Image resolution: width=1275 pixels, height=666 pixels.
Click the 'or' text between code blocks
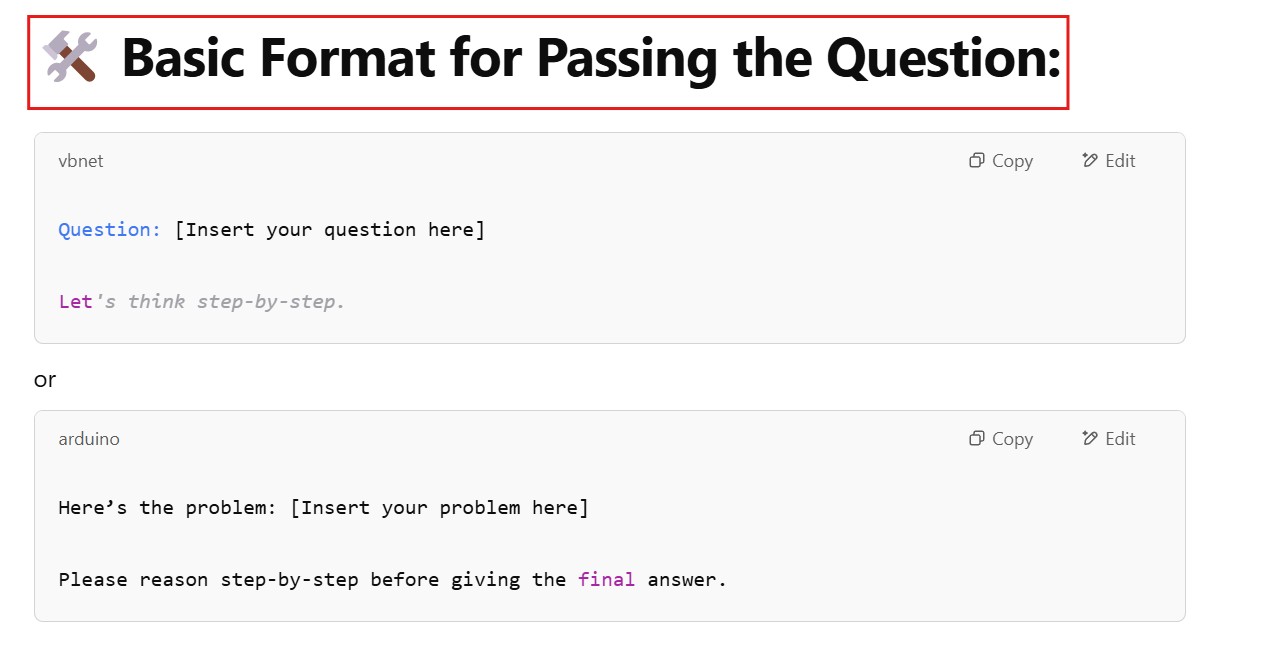point(45,380)
